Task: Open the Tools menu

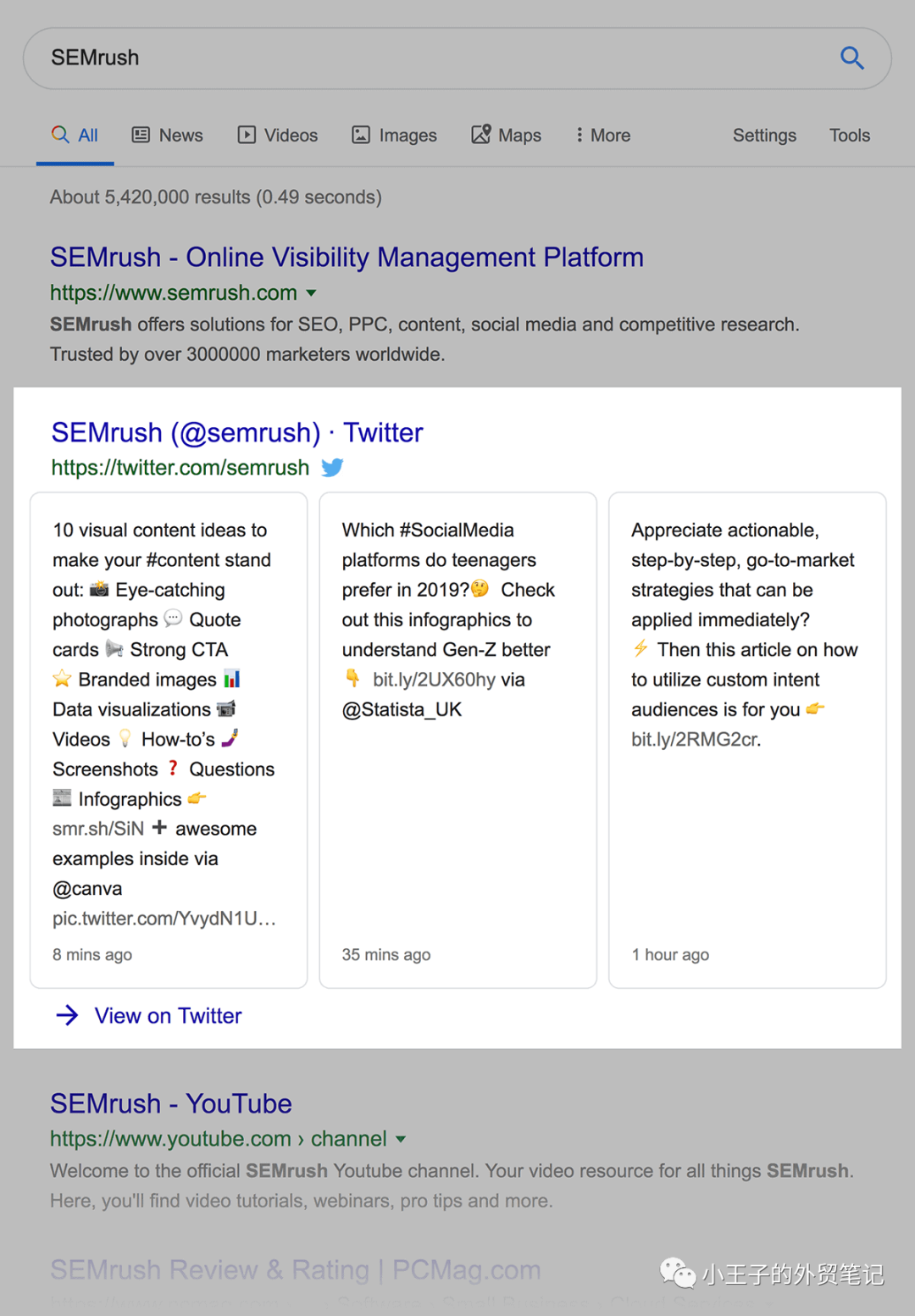Action: click(x=850, y=135)
